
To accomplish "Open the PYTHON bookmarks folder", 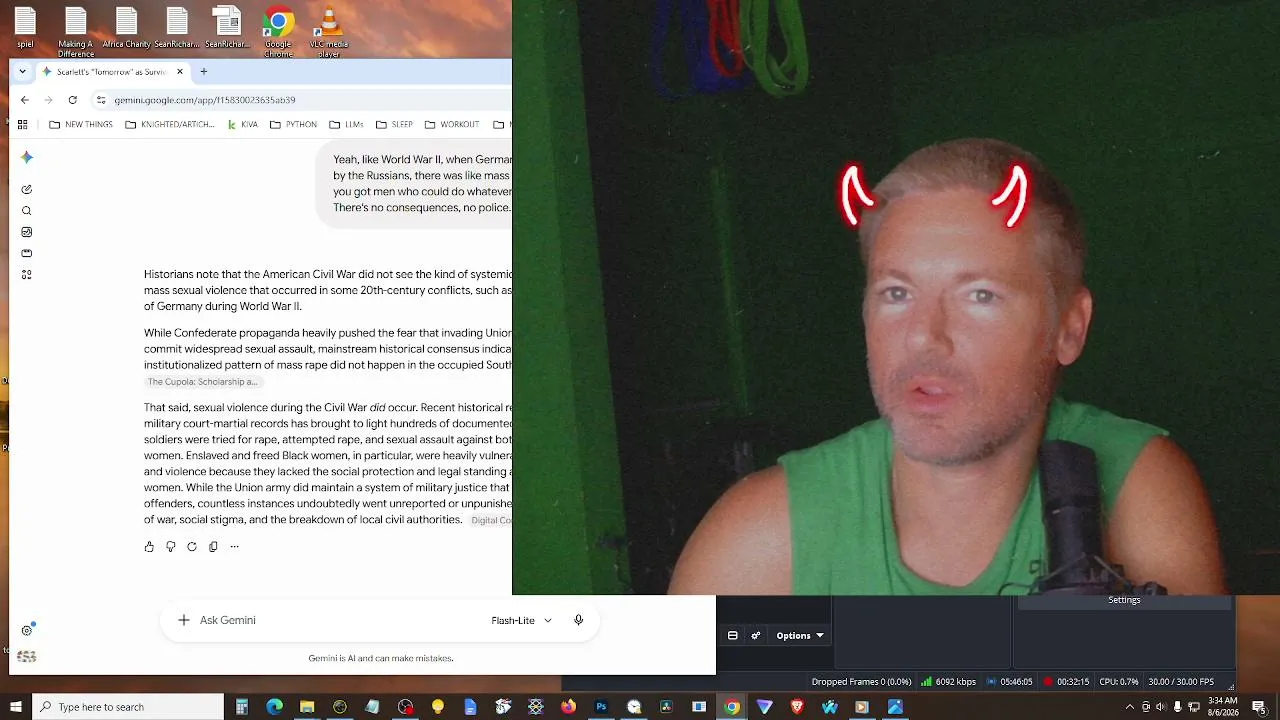I will pos(293,125).
